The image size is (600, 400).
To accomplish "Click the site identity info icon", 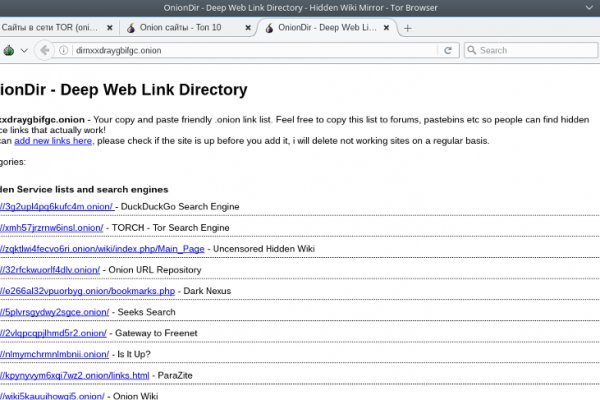I will click(65, 50).
